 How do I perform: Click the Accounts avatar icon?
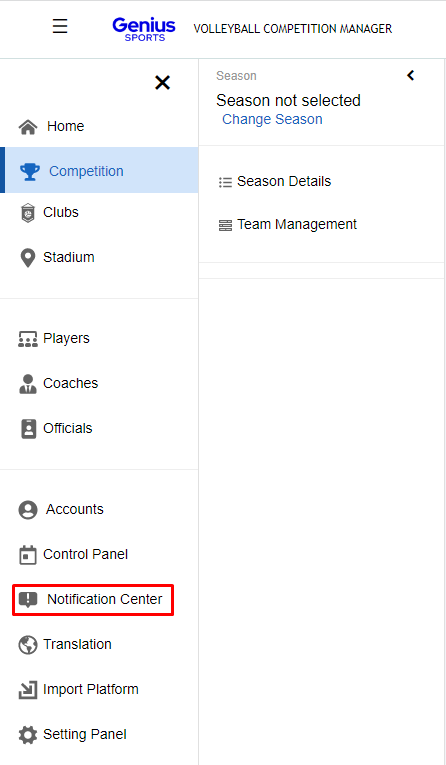pyautogui.click(x=28, y=510)
